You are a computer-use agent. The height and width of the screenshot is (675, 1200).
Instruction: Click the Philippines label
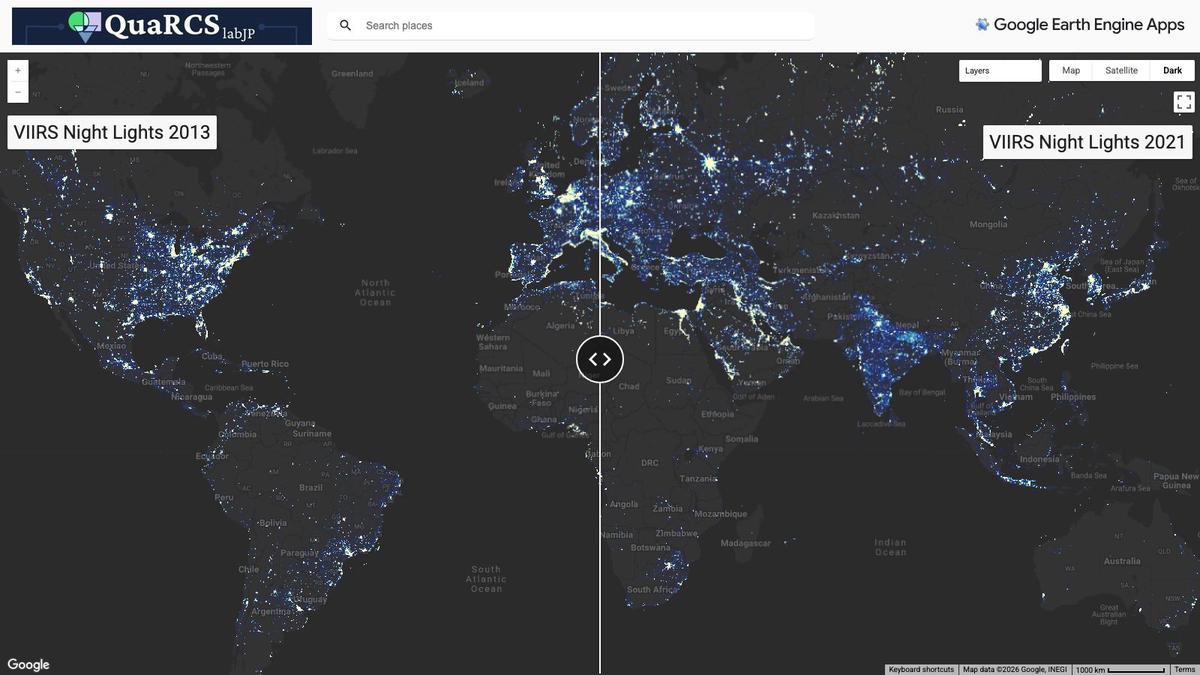tap(1073, 397)
